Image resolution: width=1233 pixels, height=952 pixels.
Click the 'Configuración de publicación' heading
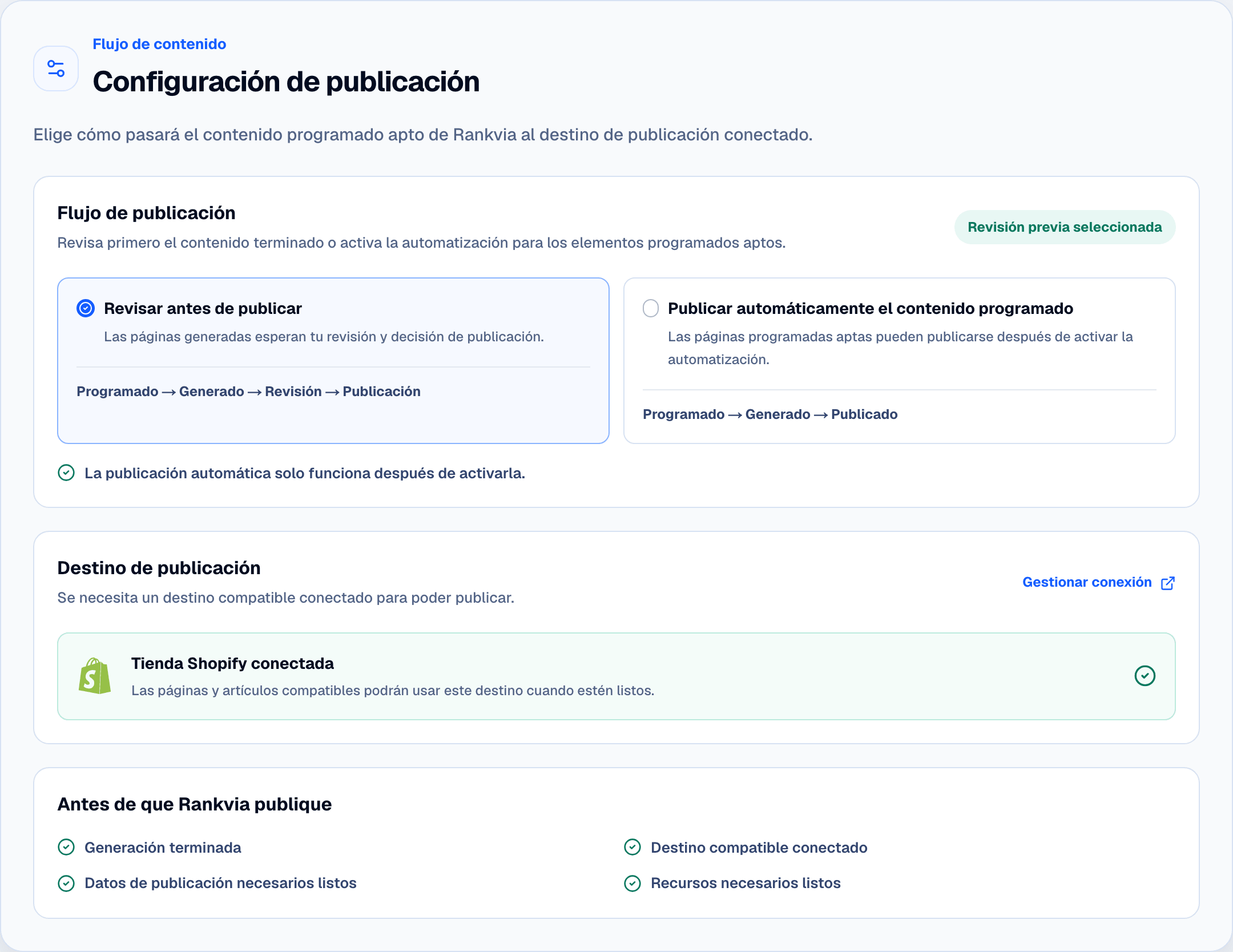click(286, 81)
